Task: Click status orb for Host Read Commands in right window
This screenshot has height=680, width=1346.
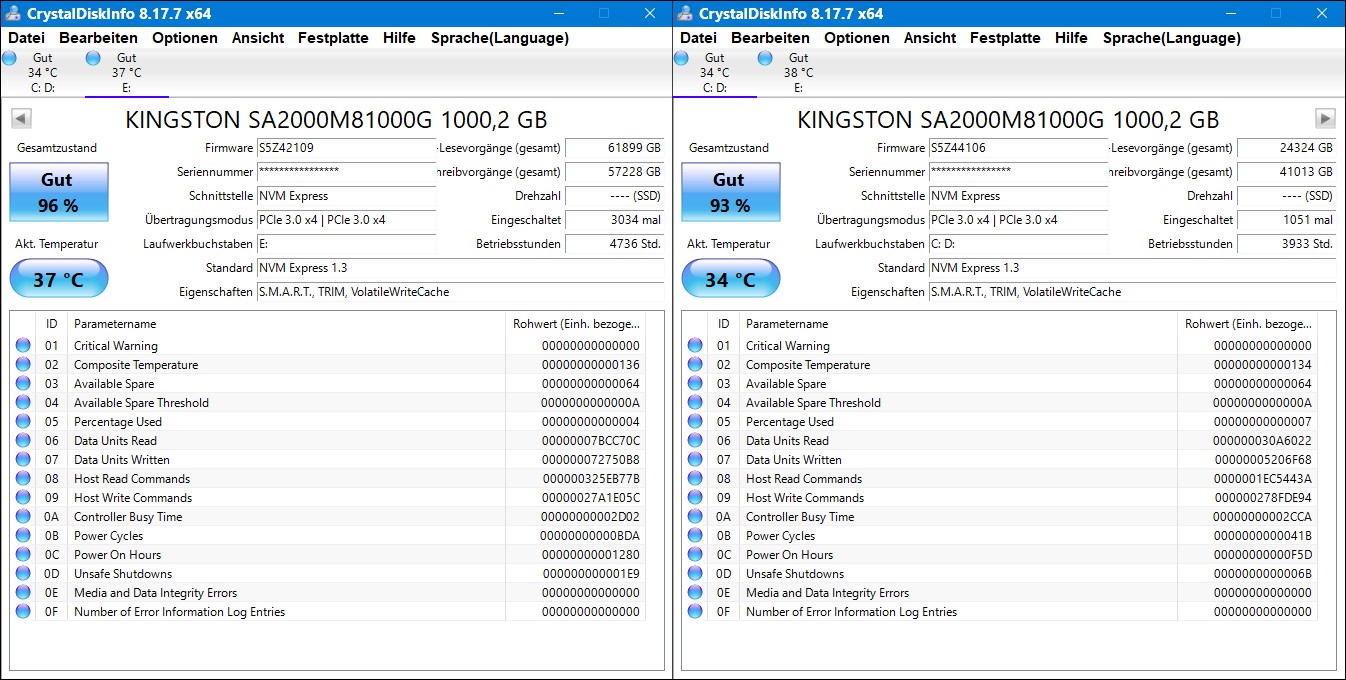Action: click(695, 479)
